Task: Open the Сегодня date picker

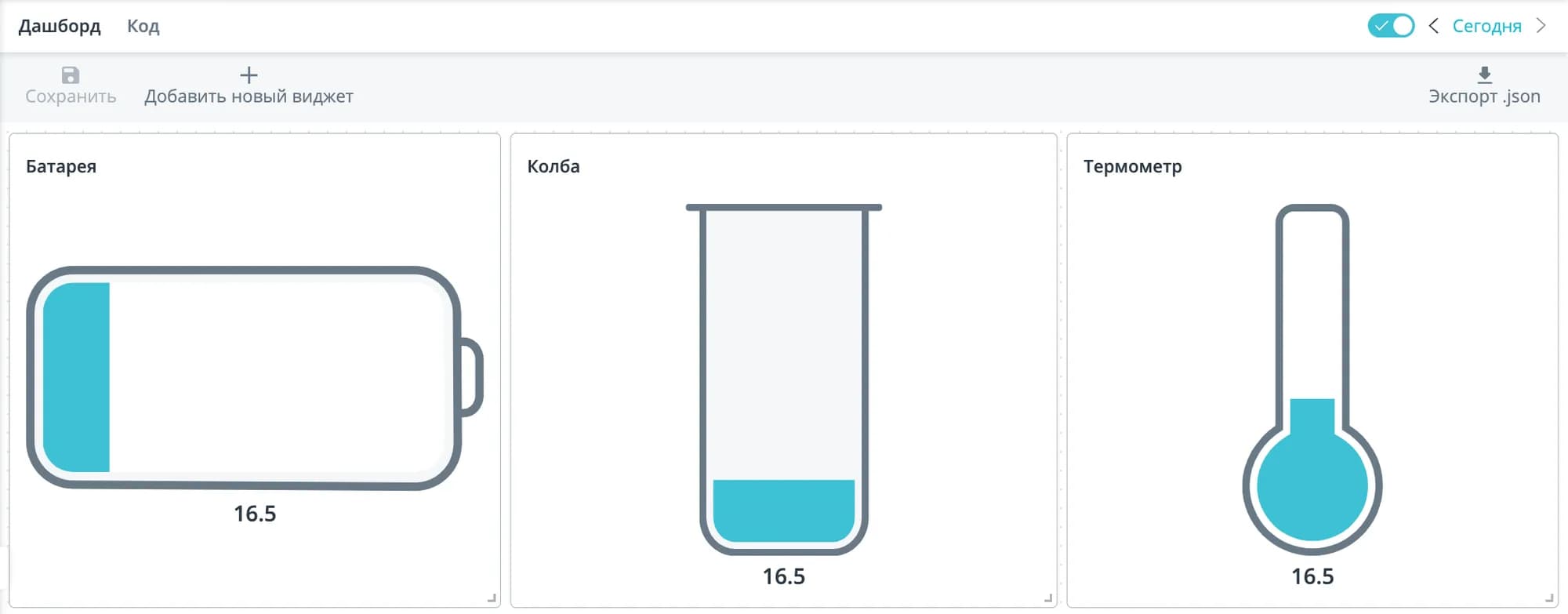Action: tap(1486, 27)
